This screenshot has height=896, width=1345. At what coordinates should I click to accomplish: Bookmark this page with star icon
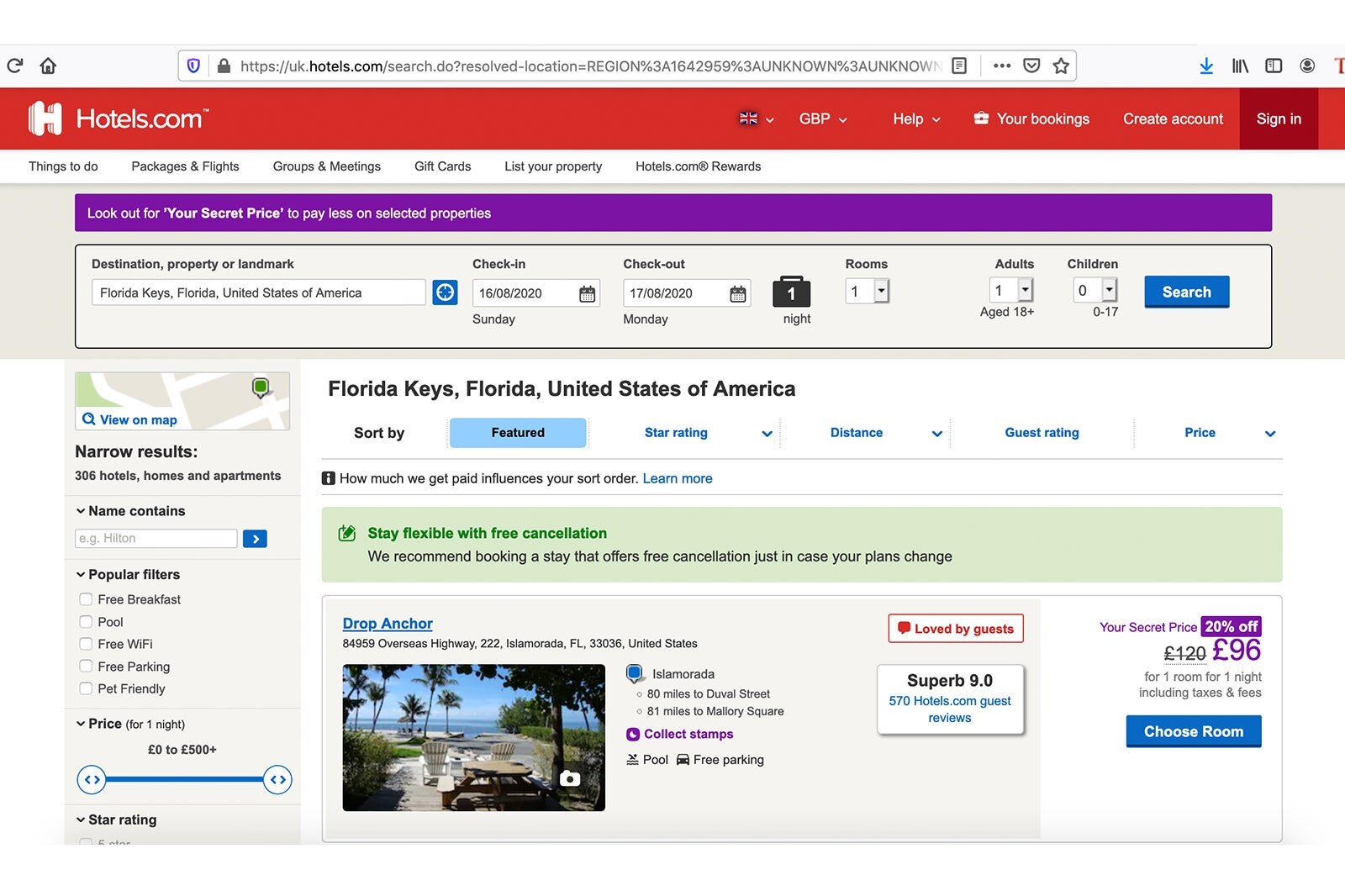[1061, 66]
